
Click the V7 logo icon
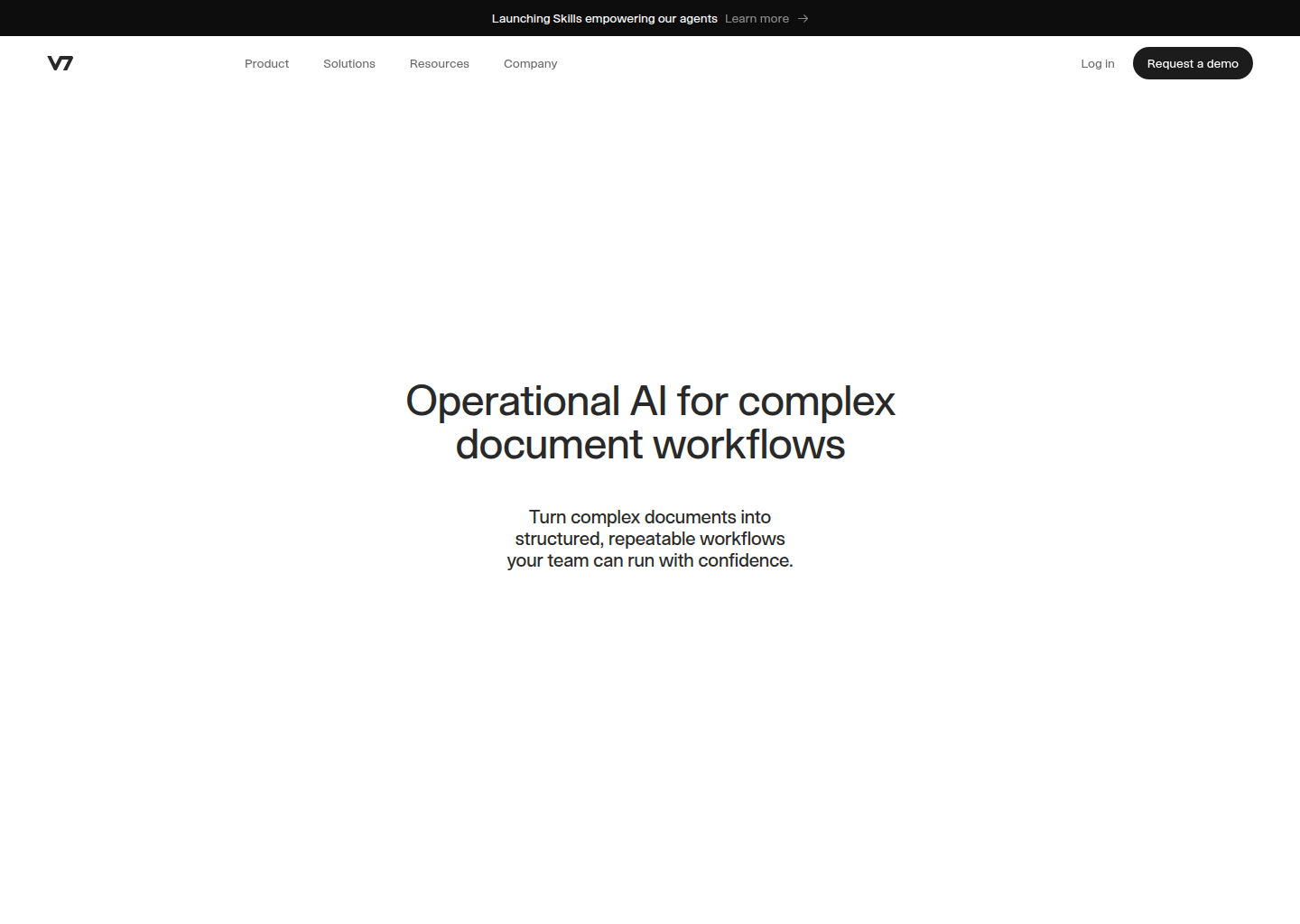point(60,63)
